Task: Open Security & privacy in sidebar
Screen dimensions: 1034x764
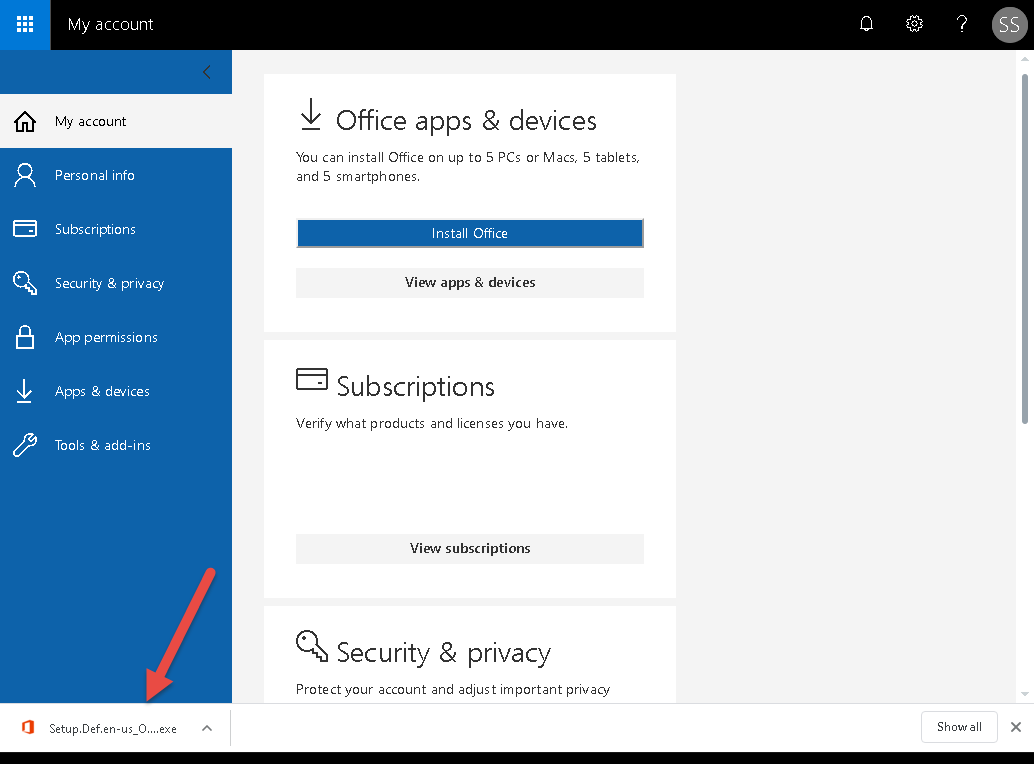Action: click(116, 283)
